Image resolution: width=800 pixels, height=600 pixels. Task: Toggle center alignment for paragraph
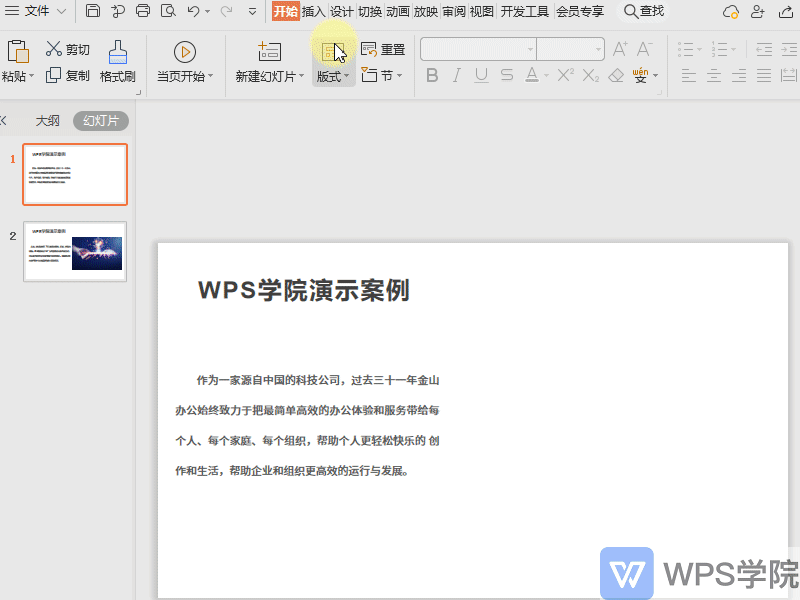pyautogui.click(x=714, y=76)
